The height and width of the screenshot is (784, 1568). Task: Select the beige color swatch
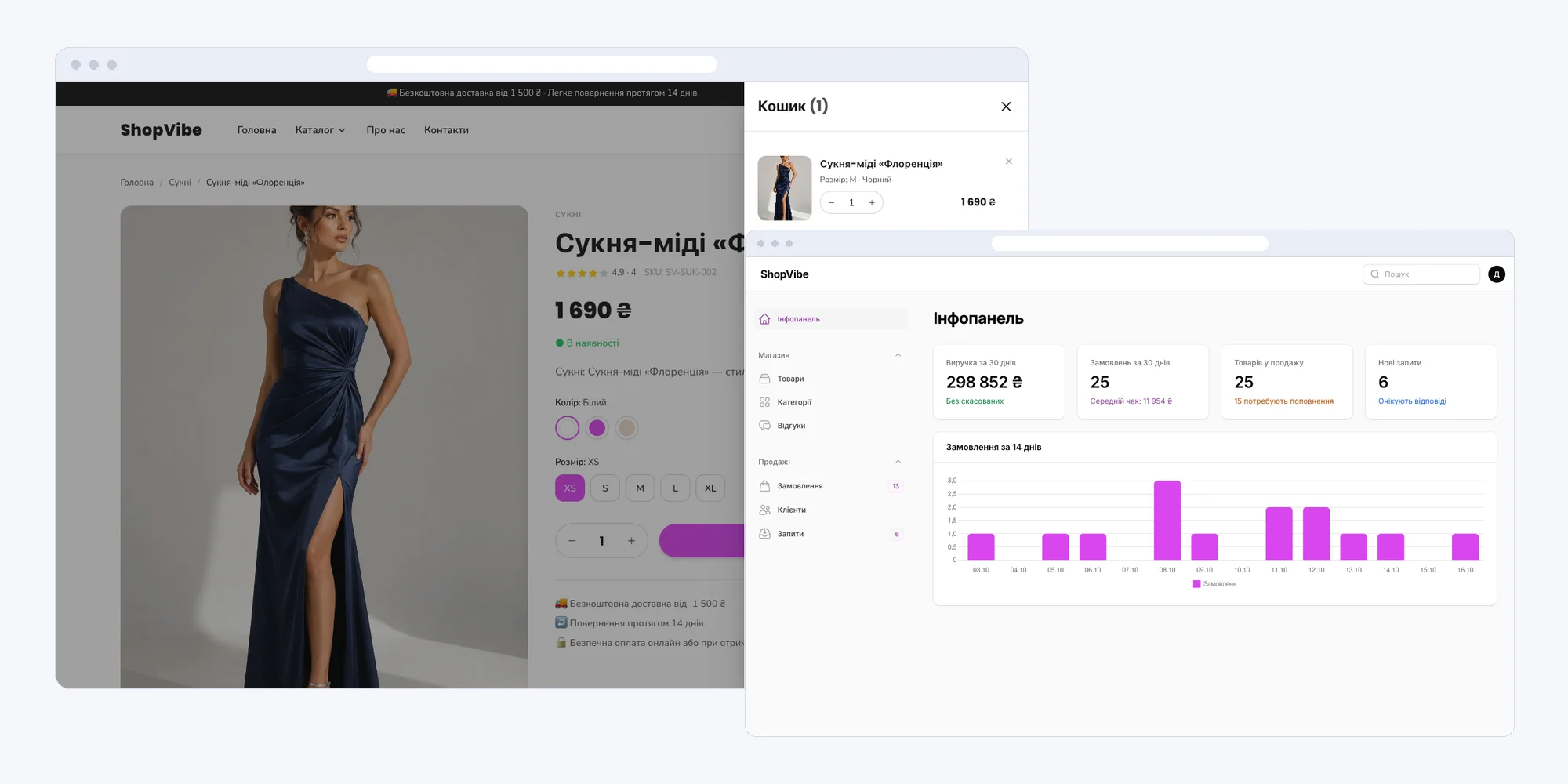click(x=626, y=428)
